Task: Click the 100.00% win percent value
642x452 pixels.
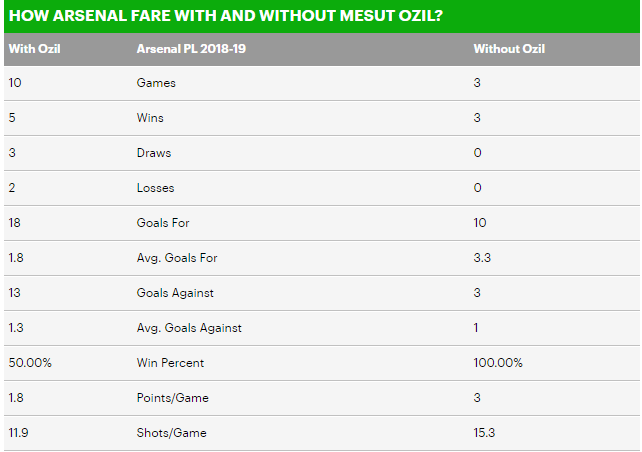Action: (499, 363)
